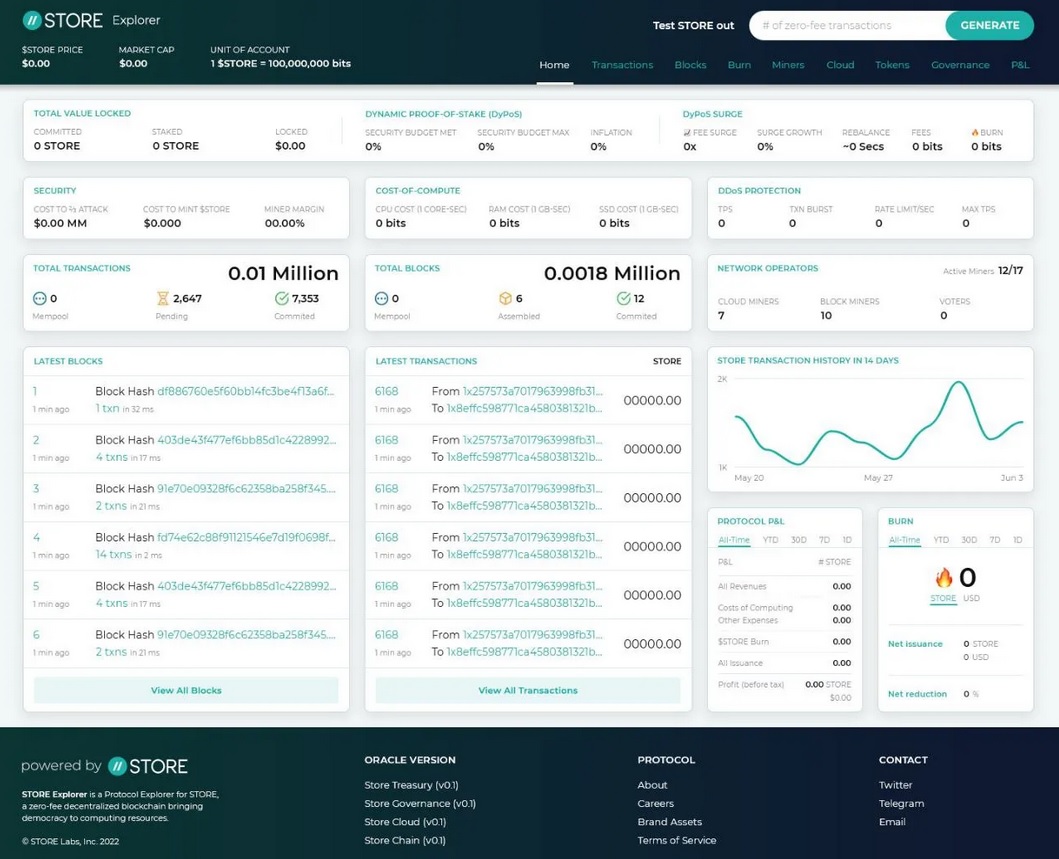
Task: Open Store Cloud (v0.1) footer link
Action: click(x=405, y=822)
